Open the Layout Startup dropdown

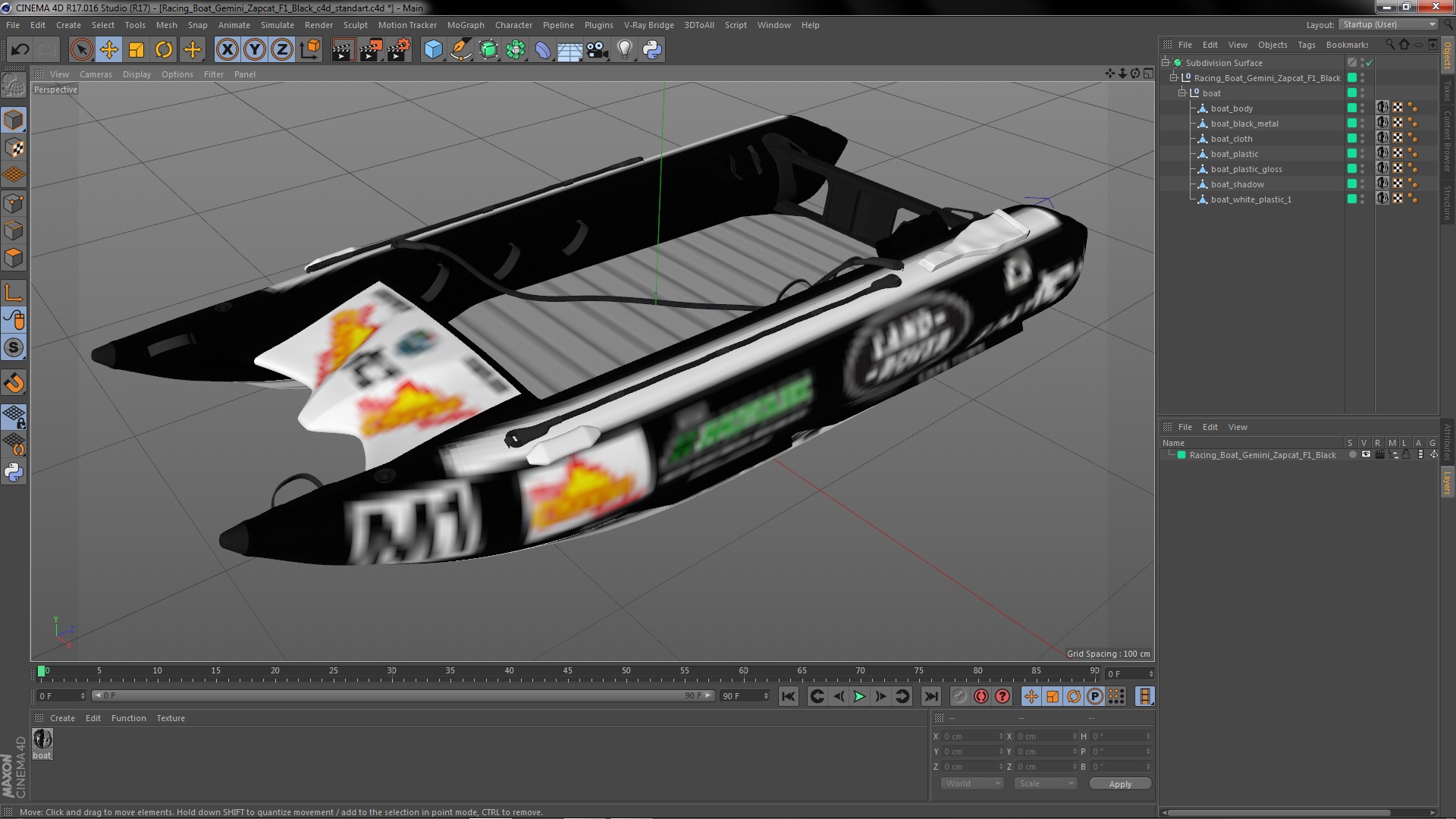(x=1389, y=25)
